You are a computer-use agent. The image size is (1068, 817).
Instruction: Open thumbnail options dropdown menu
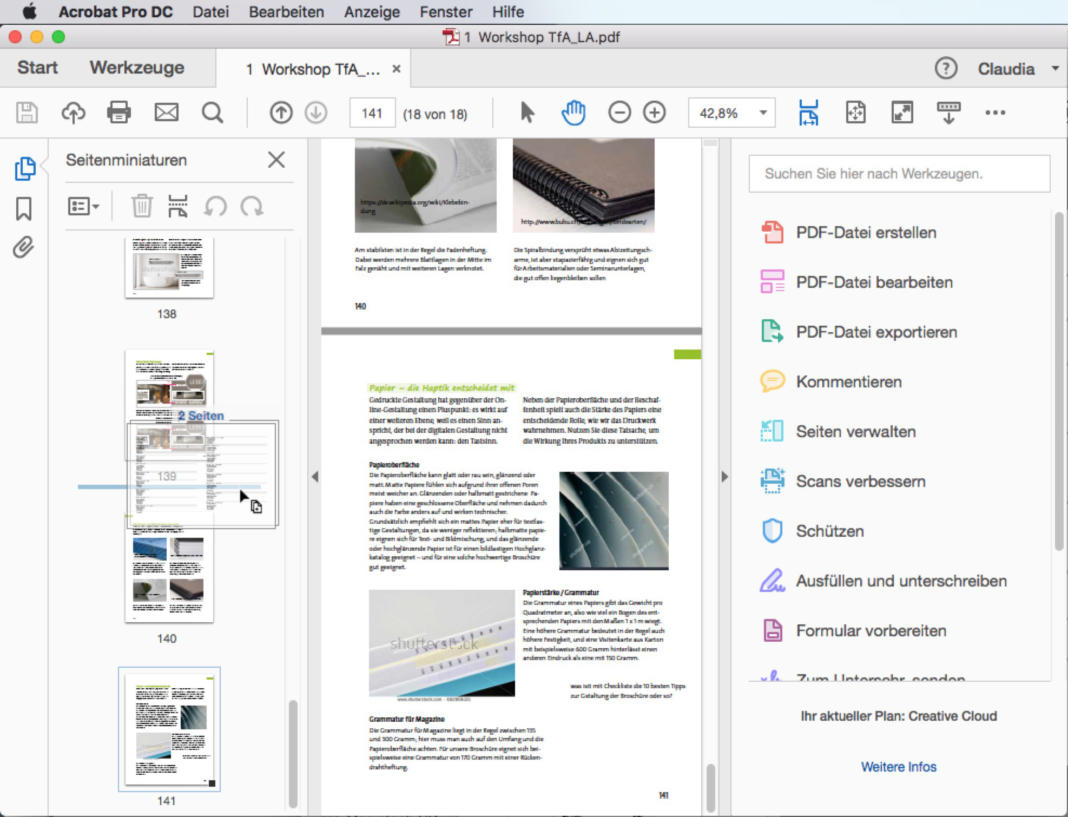click(x=84, y=206)
